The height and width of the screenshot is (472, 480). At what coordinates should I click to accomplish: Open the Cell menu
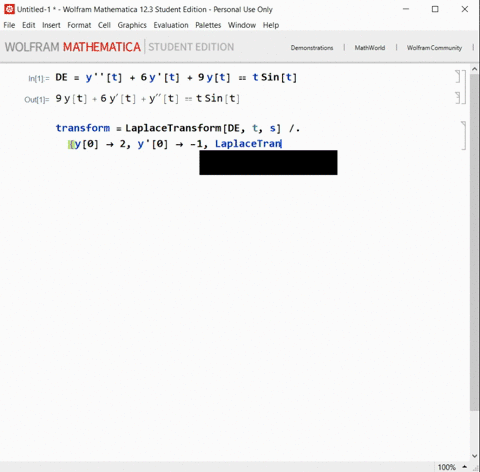(104, 25)
